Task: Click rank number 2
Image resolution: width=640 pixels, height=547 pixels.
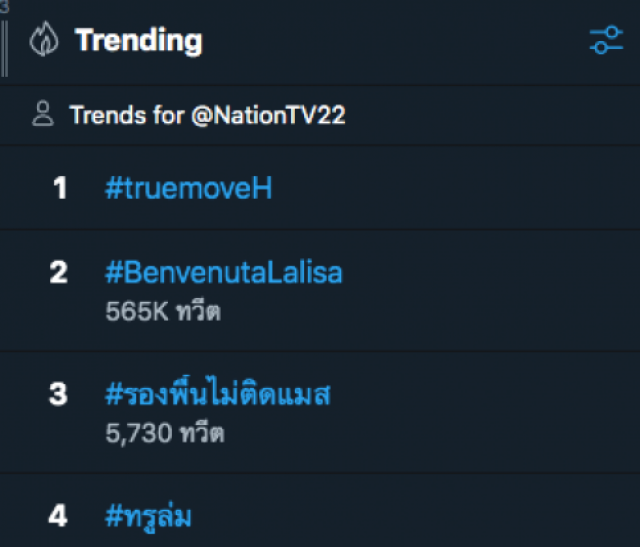Action: [59, 272]
